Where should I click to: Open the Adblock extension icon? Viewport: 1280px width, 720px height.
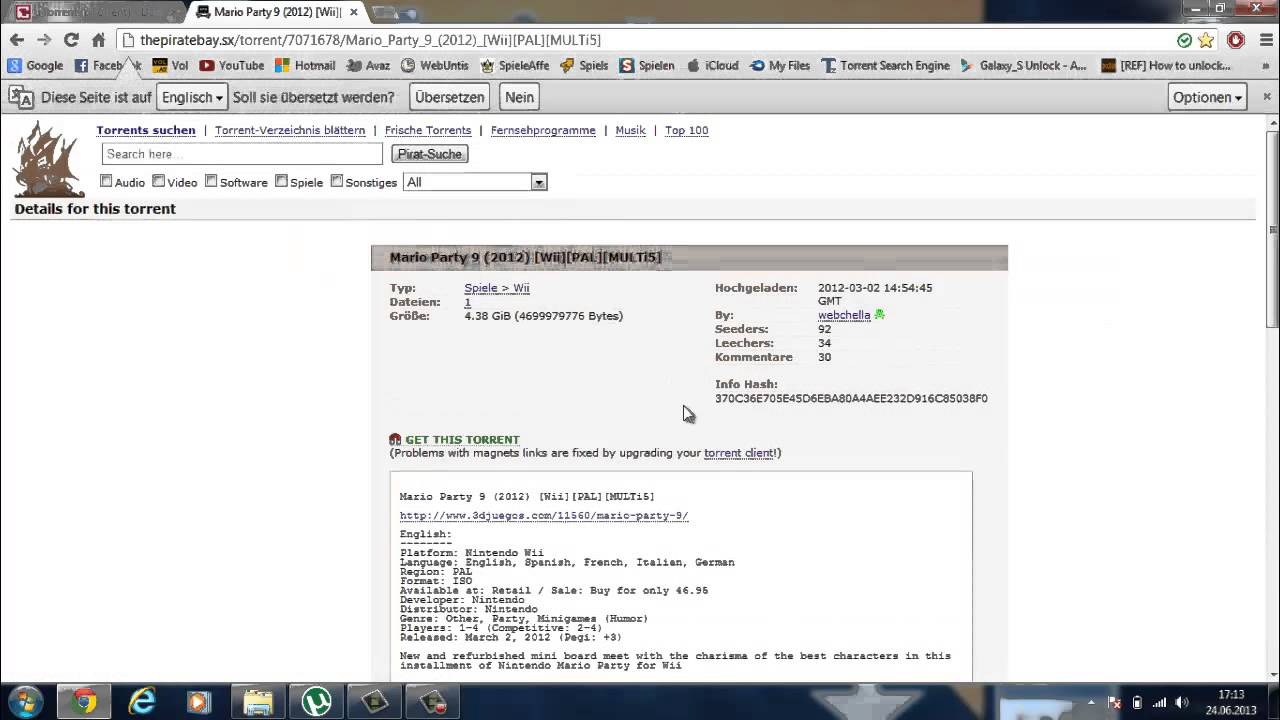point(1236,40)
